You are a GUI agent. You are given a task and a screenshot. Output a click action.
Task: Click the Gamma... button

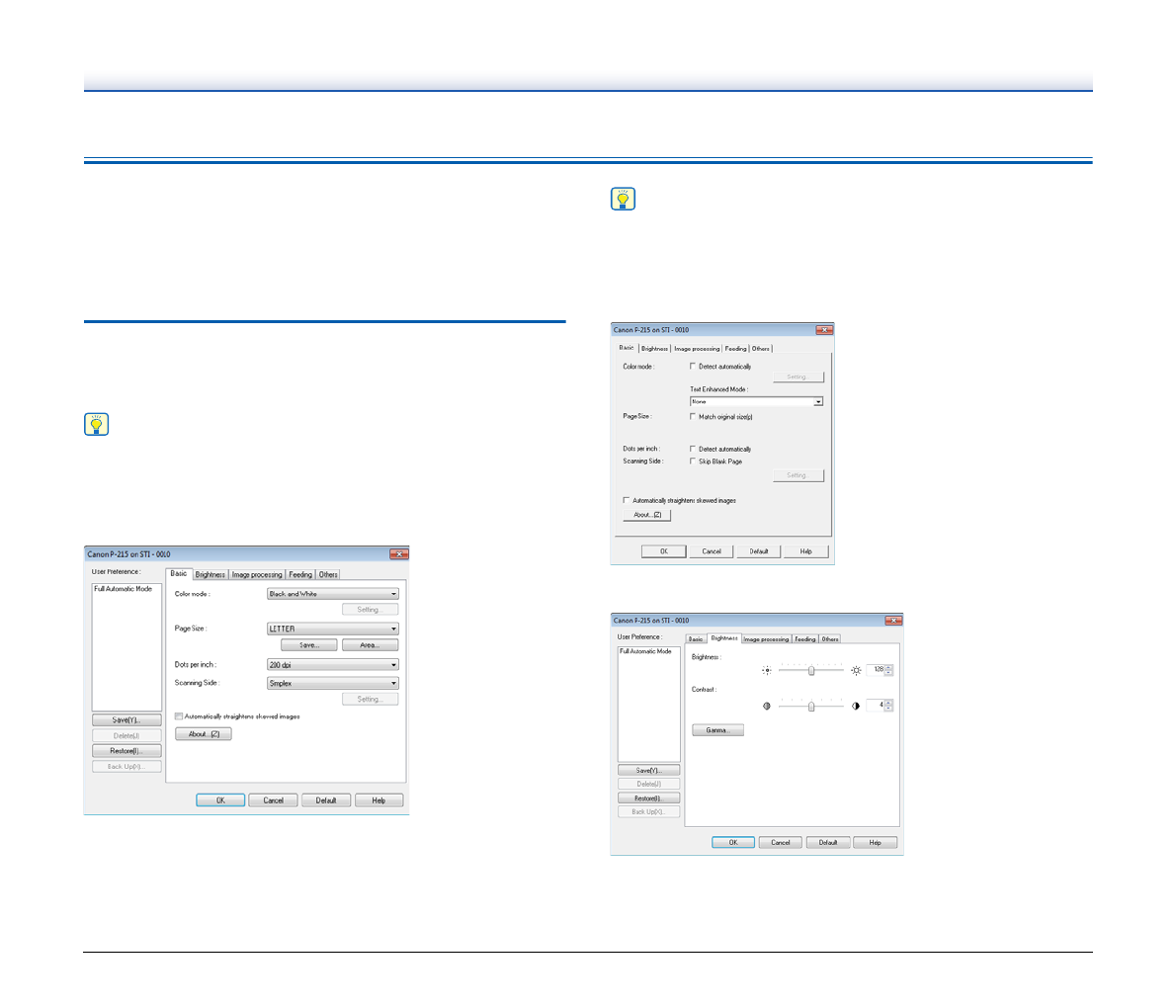(717, 730)
